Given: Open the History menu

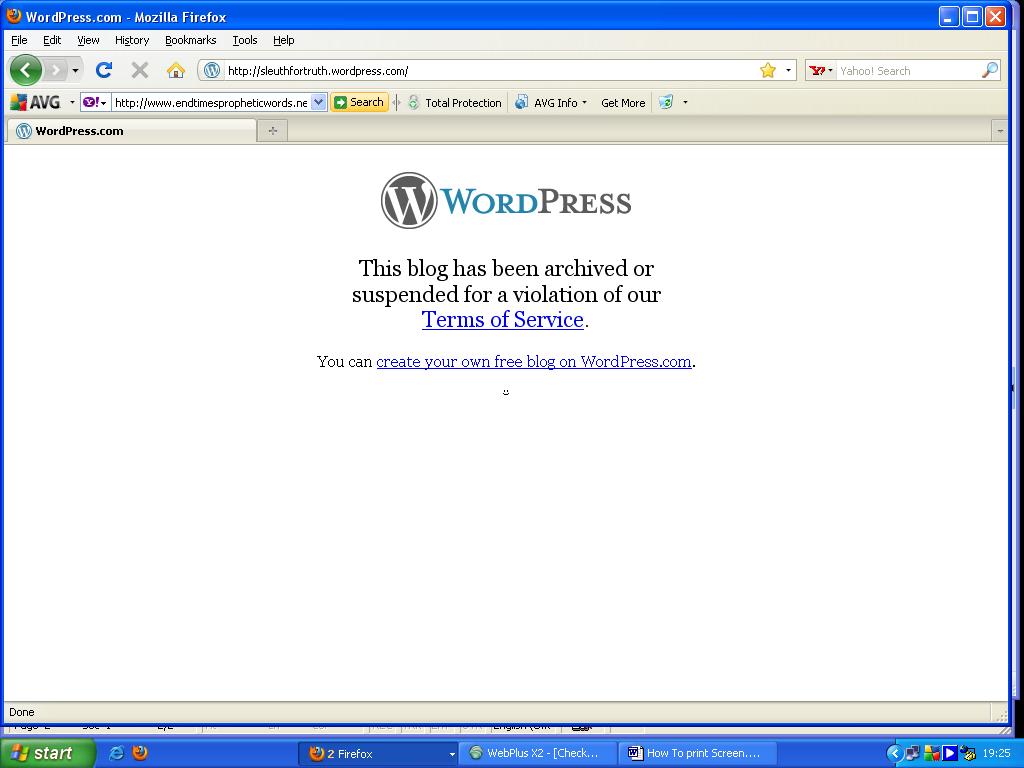Looking at the screenshot, I should click(x=132, y=40).
